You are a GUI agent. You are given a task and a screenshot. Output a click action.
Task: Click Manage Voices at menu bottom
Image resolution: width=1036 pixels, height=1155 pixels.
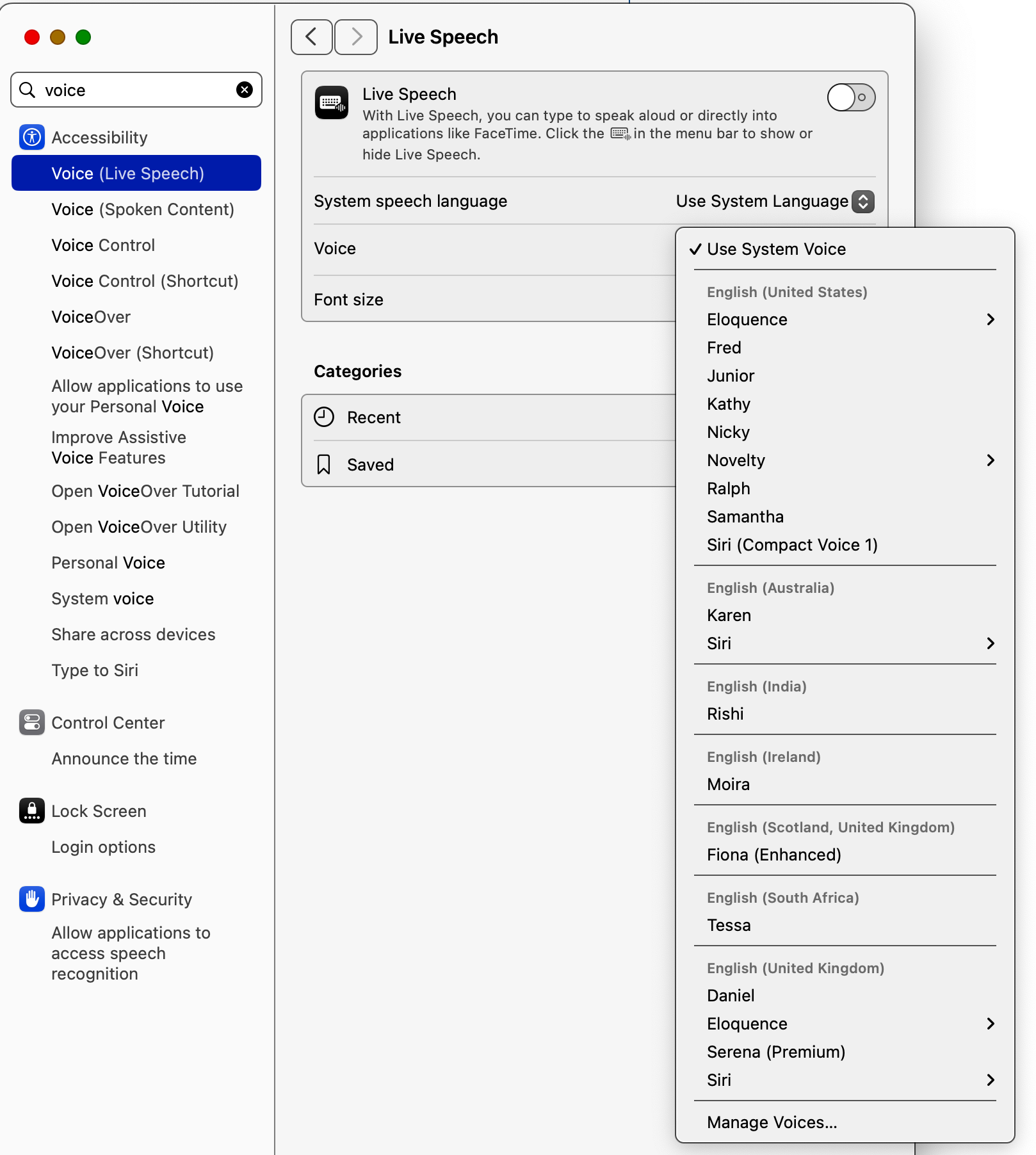[771, 1122]
